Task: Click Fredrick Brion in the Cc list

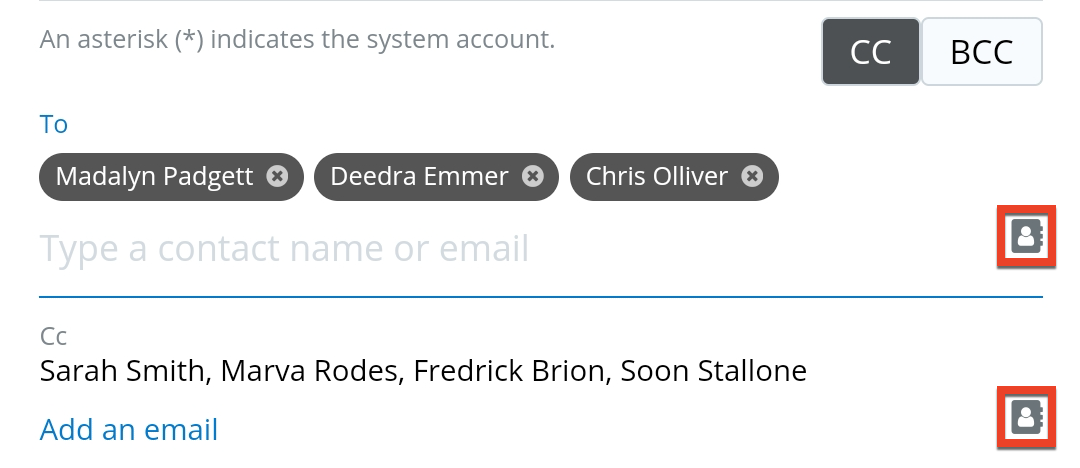Action: (508, 371)
